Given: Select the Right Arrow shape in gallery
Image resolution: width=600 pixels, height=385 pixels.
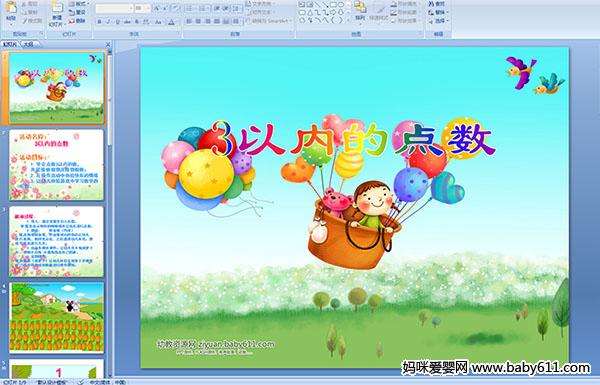Looking at the screenshot, I should [x=333, y=12].
